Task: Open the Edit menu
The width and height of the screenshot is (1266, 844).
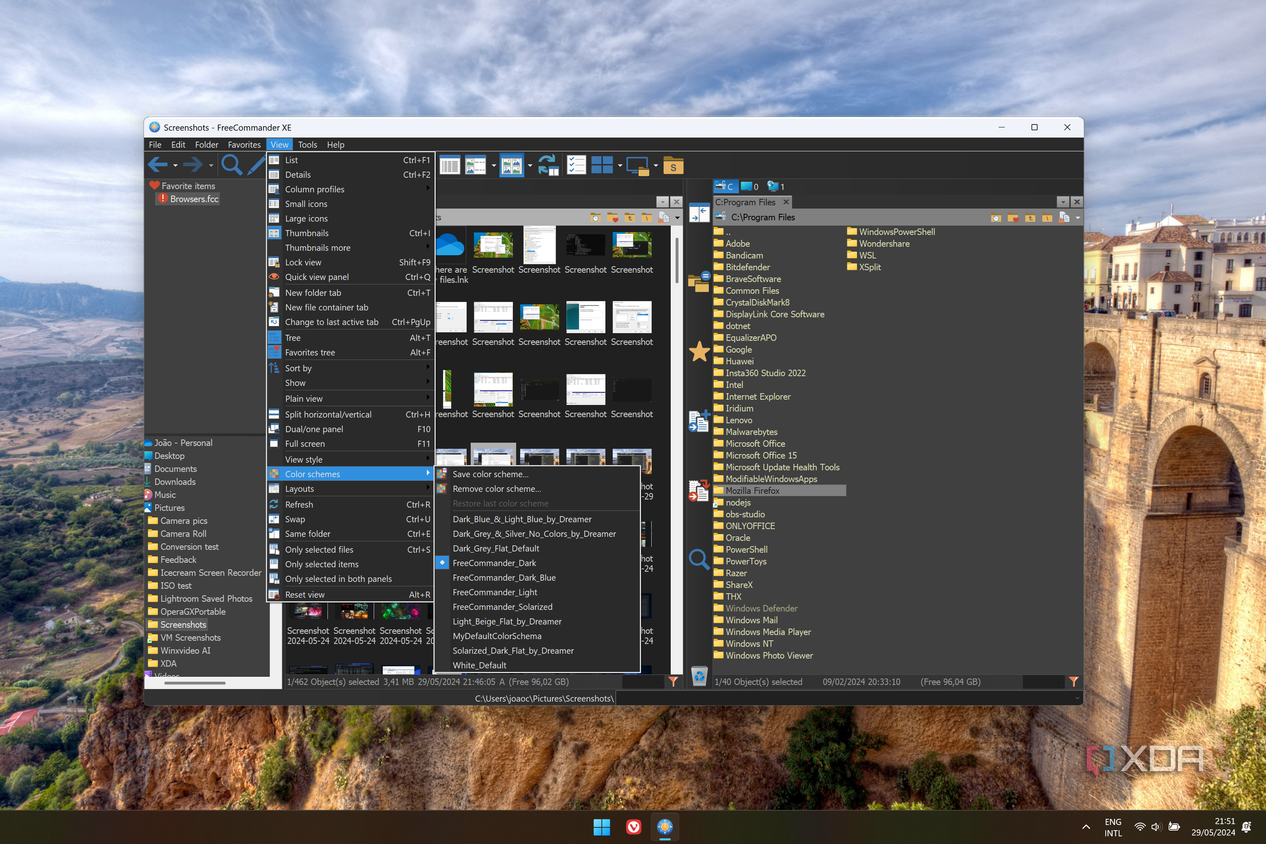Action: (x=178, y=145)
